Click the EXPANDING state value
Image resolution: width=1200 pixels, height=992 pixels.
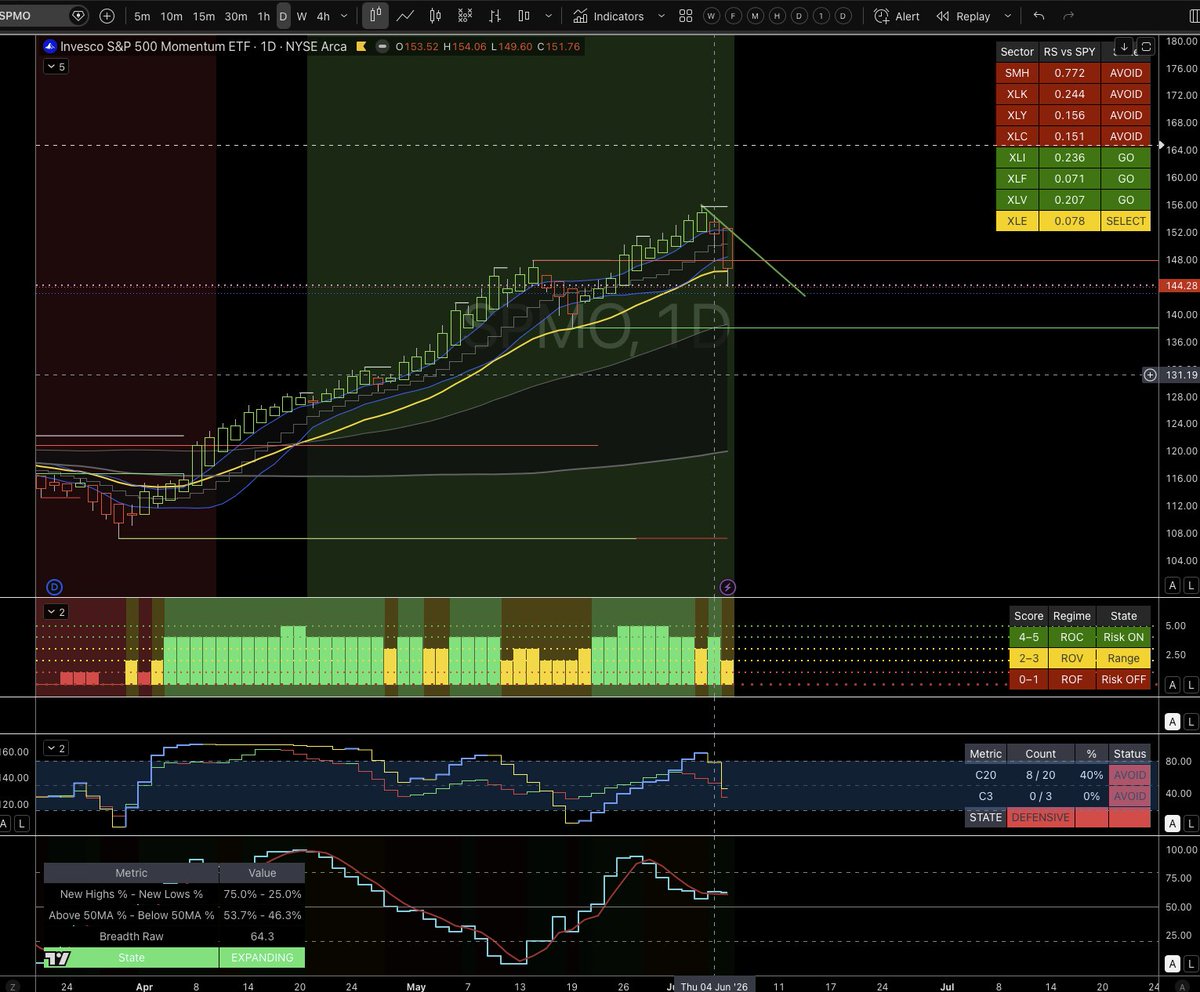click(262, 957)
